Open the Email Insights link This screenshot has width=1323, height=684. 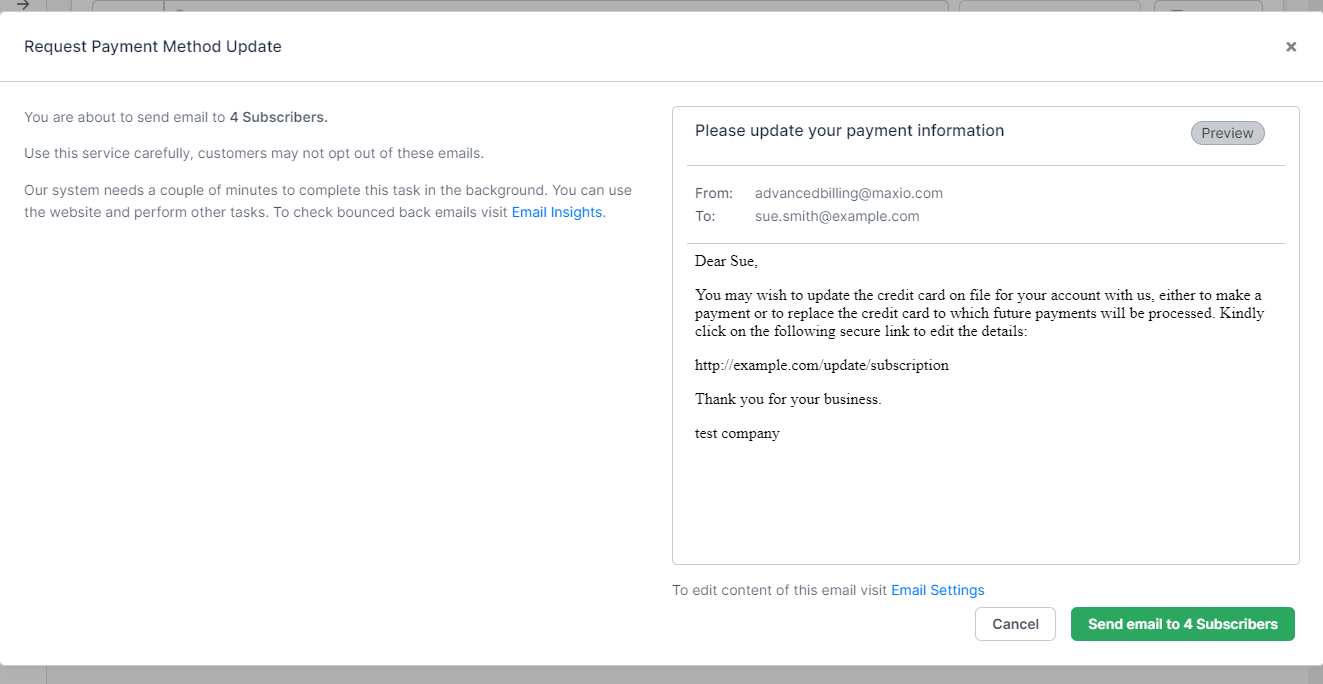[556, 212]
